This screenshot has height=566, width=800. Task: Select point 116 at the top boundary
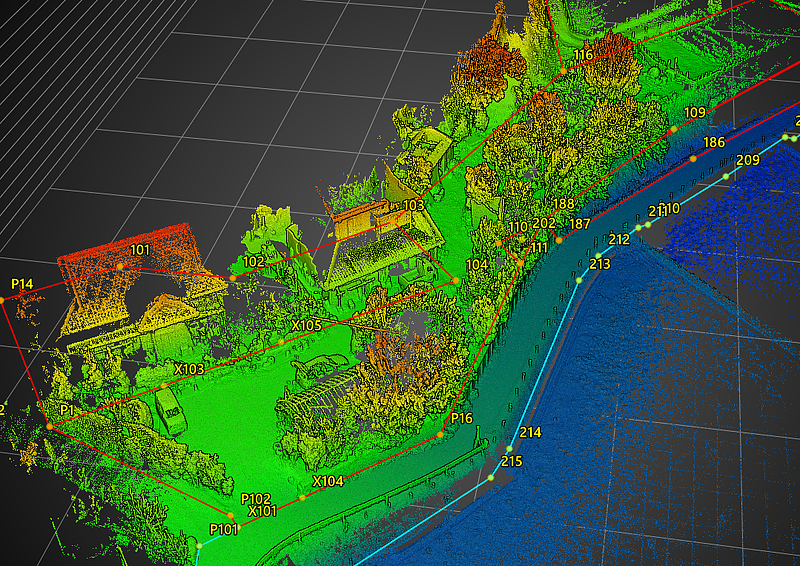[x=563, y=71]
